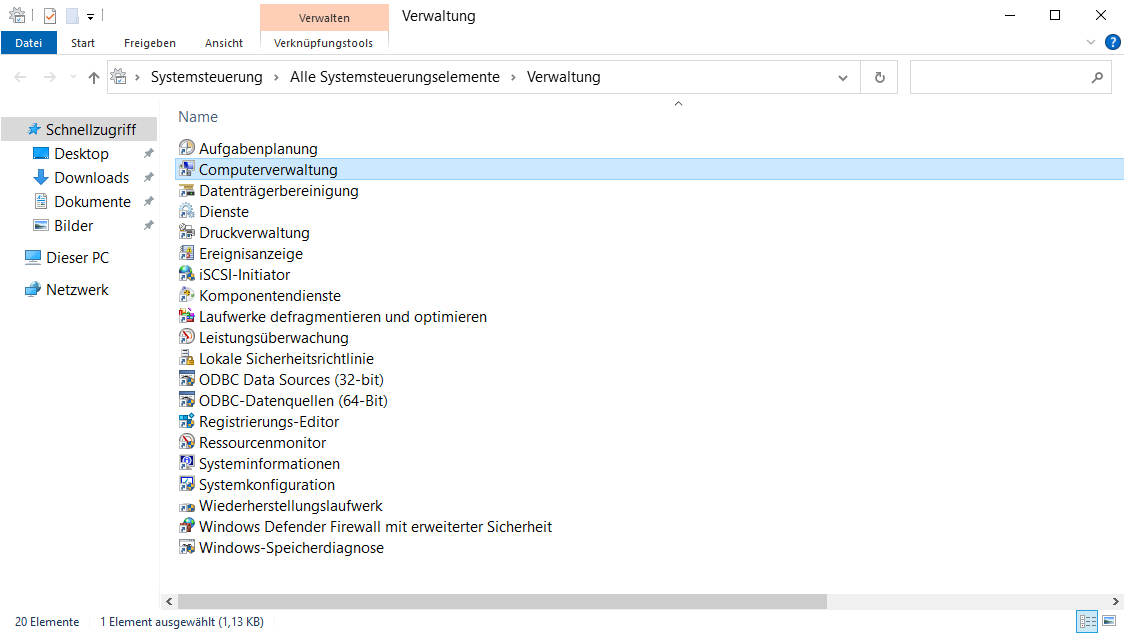Select the Registrierungs-Editor icon
The width and height of the screenshot is (1125, 634).
(x=186, y=422)
